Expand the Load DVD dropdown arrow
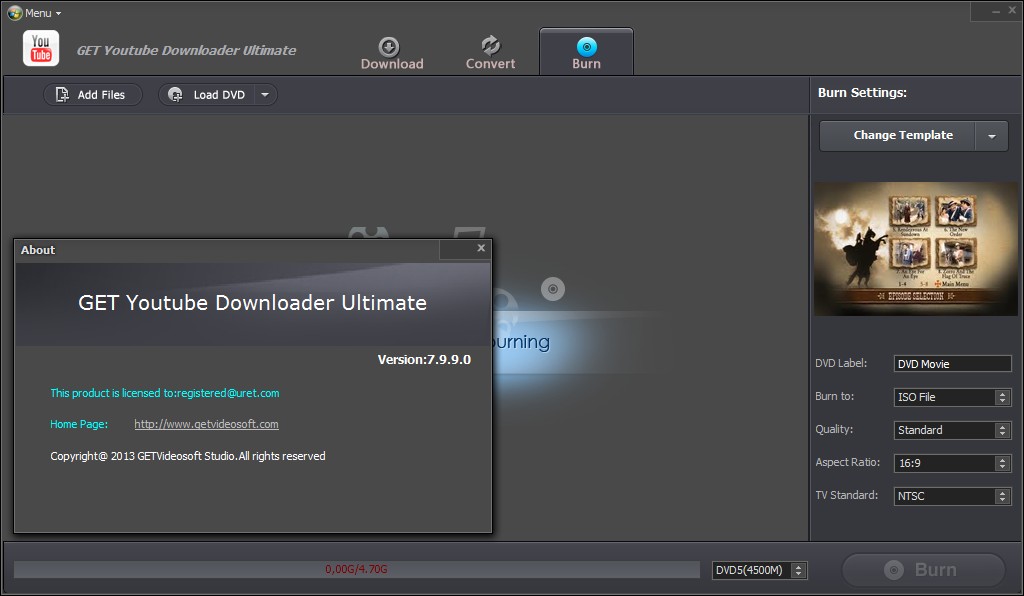This screenshot has width=1024, height=596. click(265, 95)
